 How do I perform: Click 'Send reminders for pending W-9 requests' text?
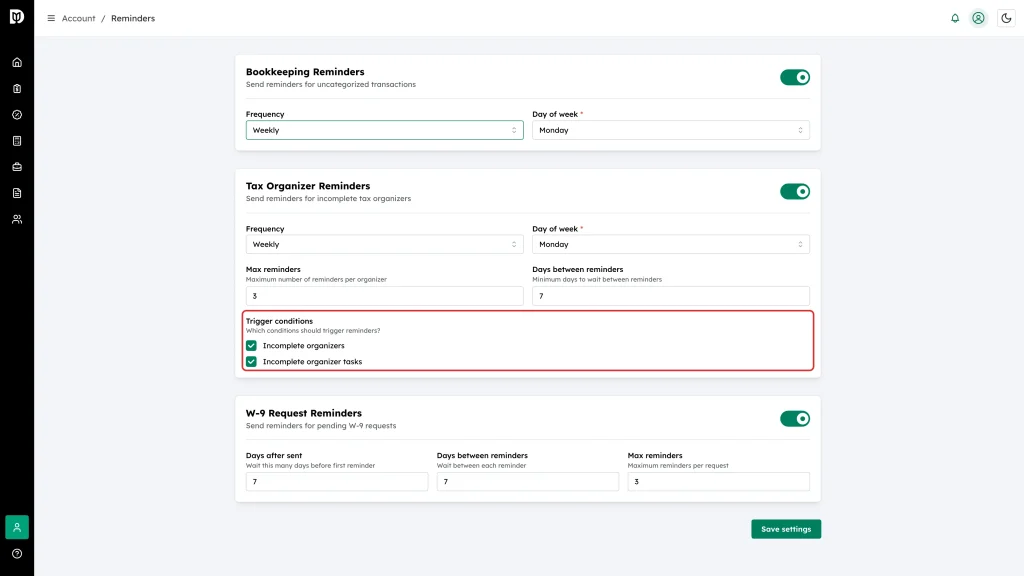[x=321, y=426]
